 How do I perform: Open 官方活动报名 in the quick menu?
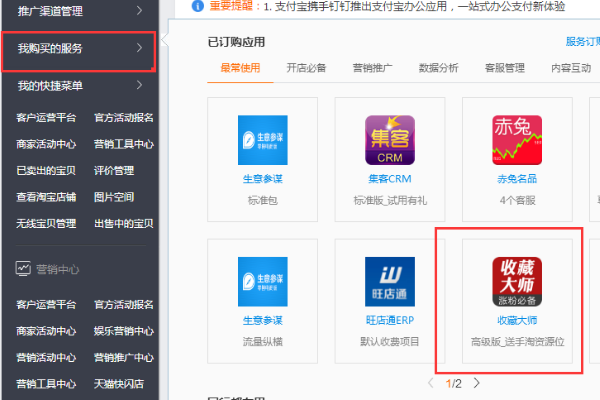click(124, 118)
